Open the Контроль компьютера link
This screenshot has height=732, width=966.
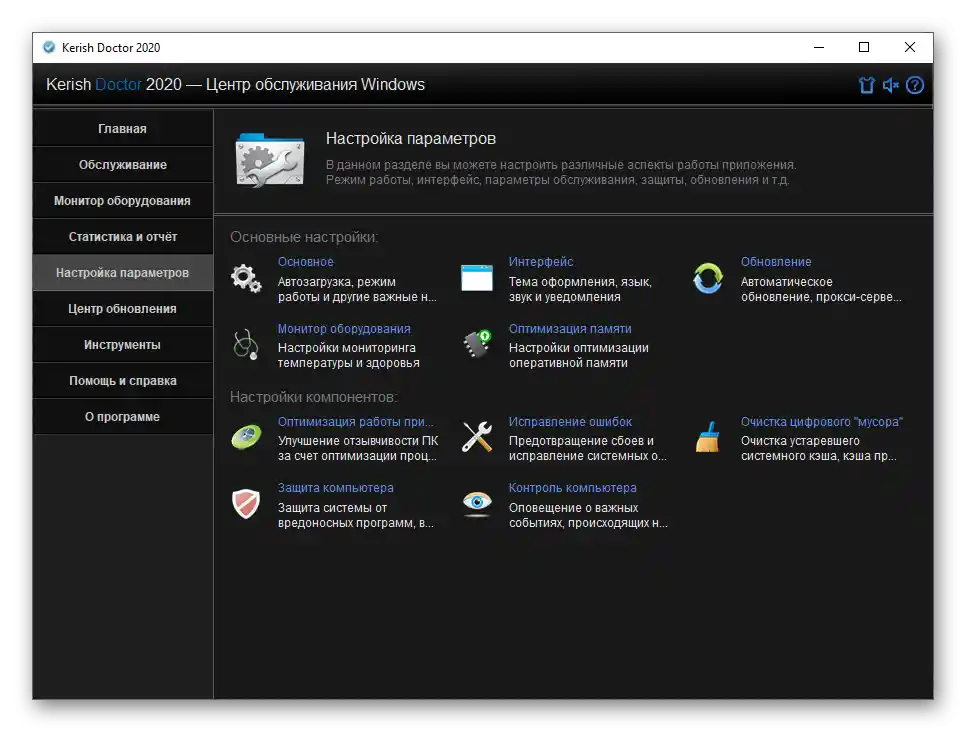pyautogui.click(x=572, y=487)
